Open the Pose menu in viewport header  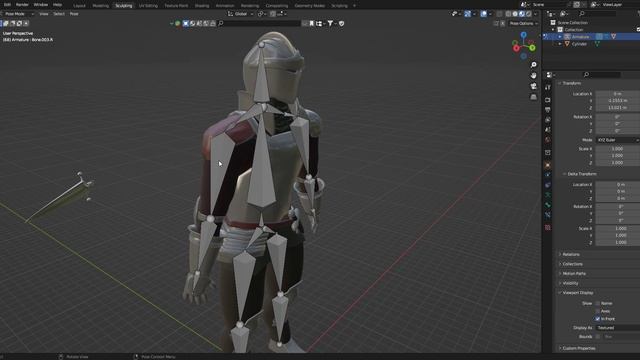coord(74,14)
